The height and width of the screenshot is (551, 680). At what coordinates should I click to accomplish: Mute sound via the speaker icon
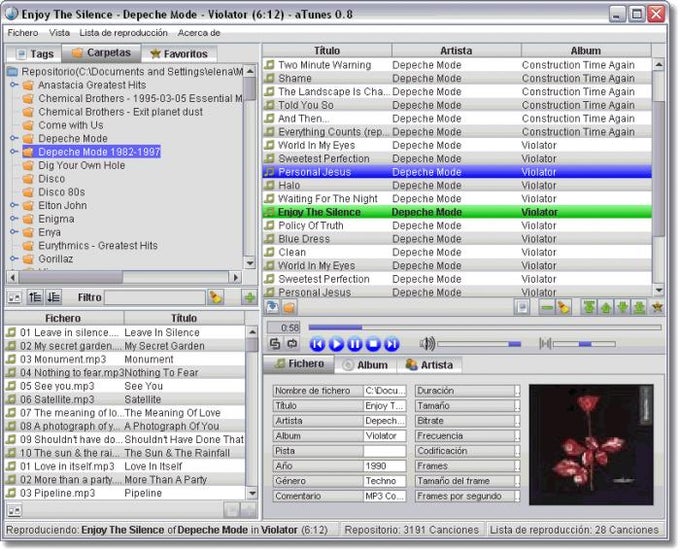tap(427, 344)
